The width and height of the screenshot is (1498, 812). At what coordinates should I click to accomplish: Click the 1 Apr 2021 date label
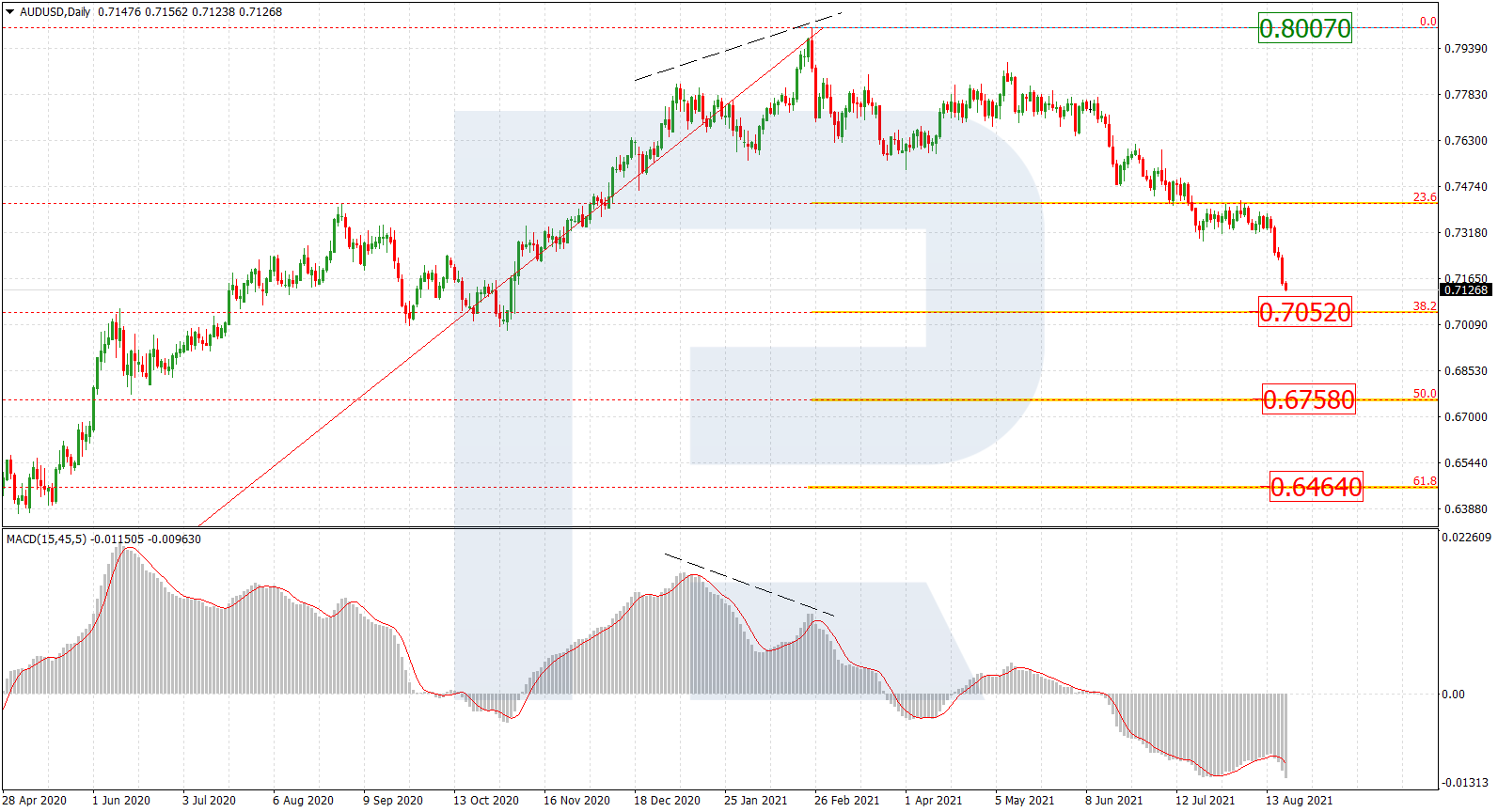tap(934, 801)
